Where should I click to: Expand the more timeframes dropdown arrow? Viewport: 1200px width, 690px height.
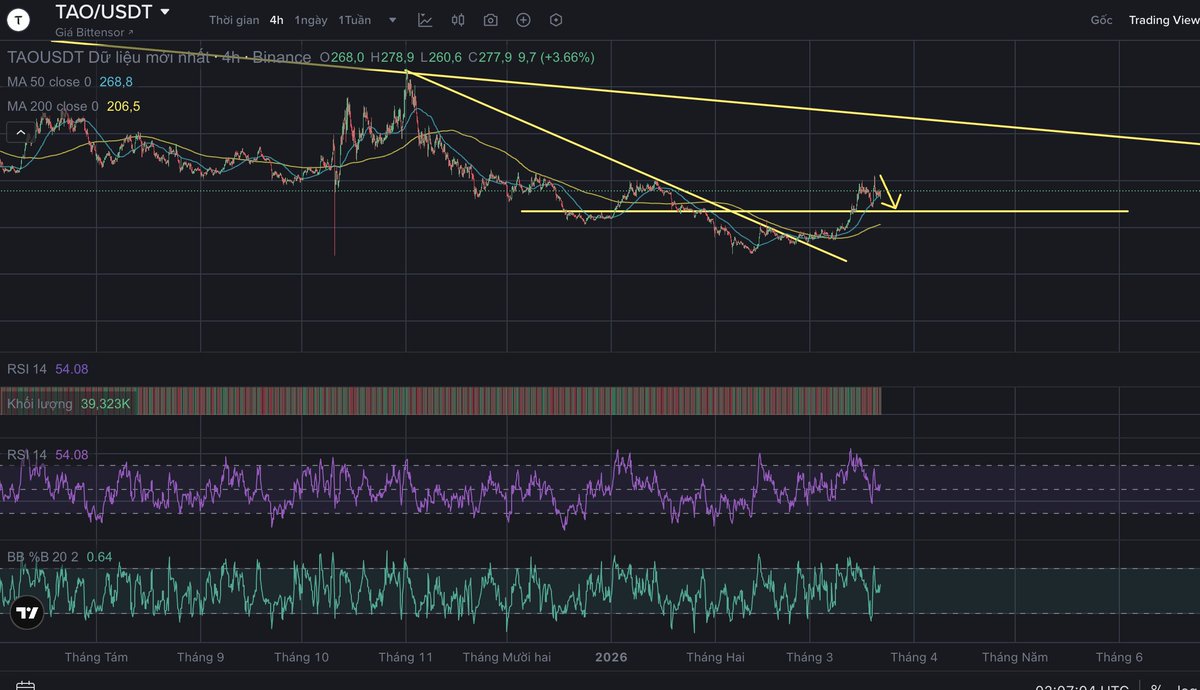[392, 20]
